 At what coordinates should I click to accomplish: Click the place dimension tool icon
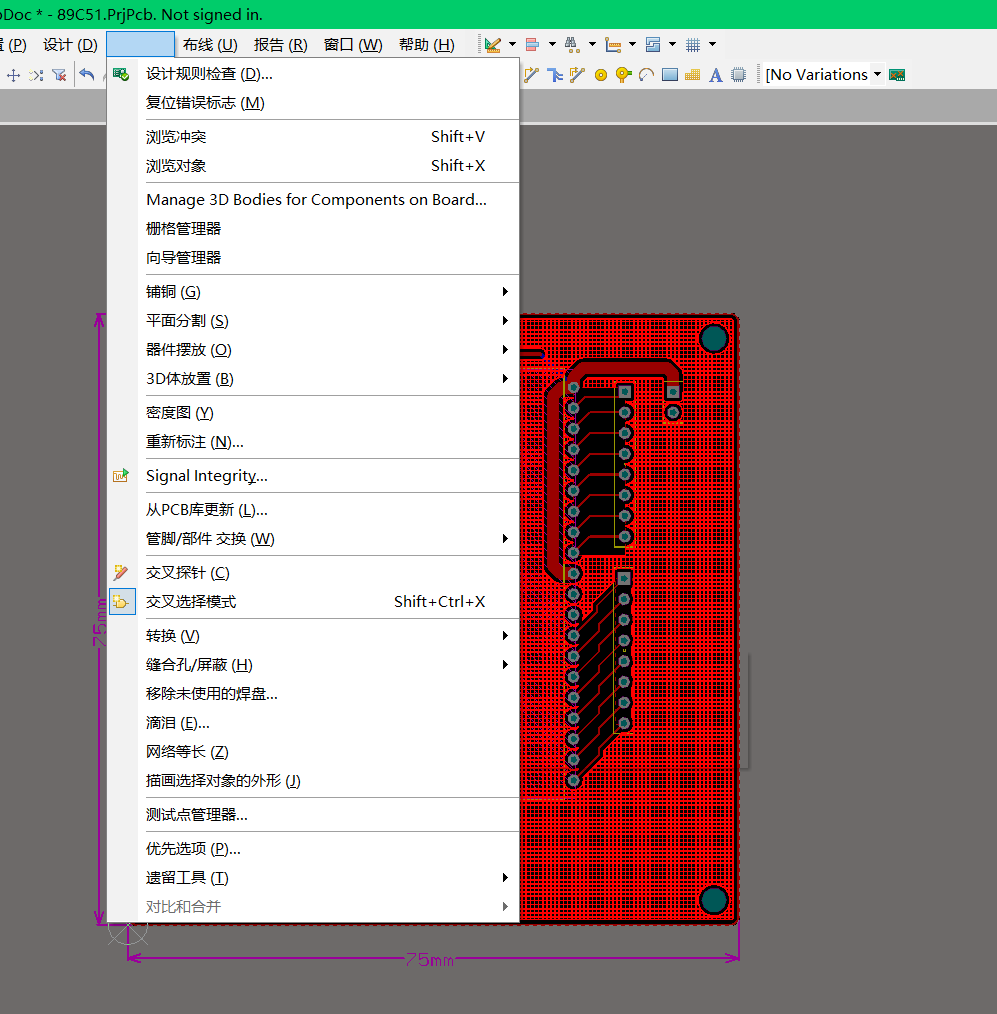(612, 45)
